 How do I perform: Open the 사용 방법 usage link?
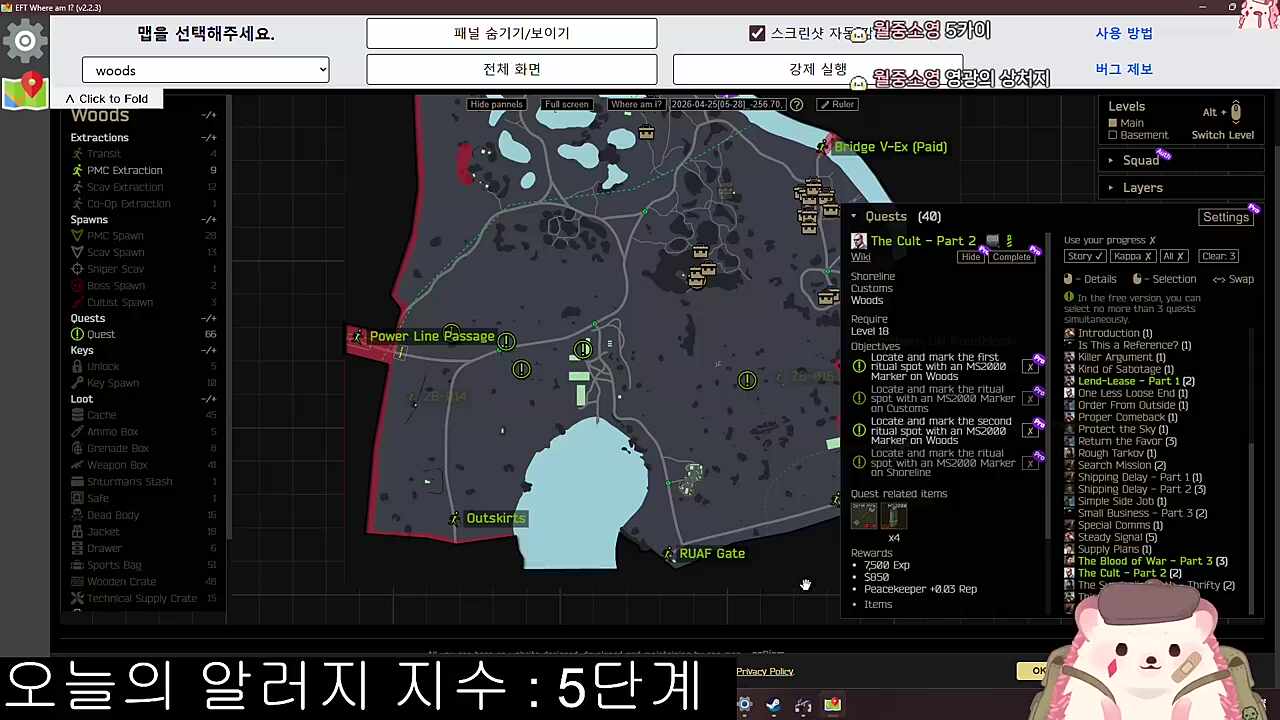1124,33
